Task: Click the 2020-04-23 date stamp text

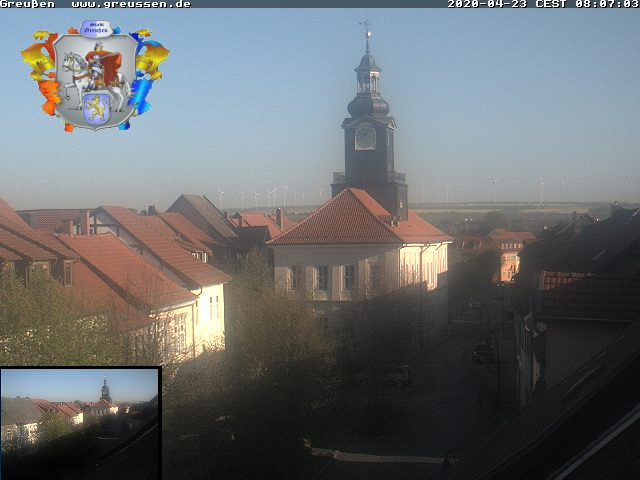Action: click(488, 4)
